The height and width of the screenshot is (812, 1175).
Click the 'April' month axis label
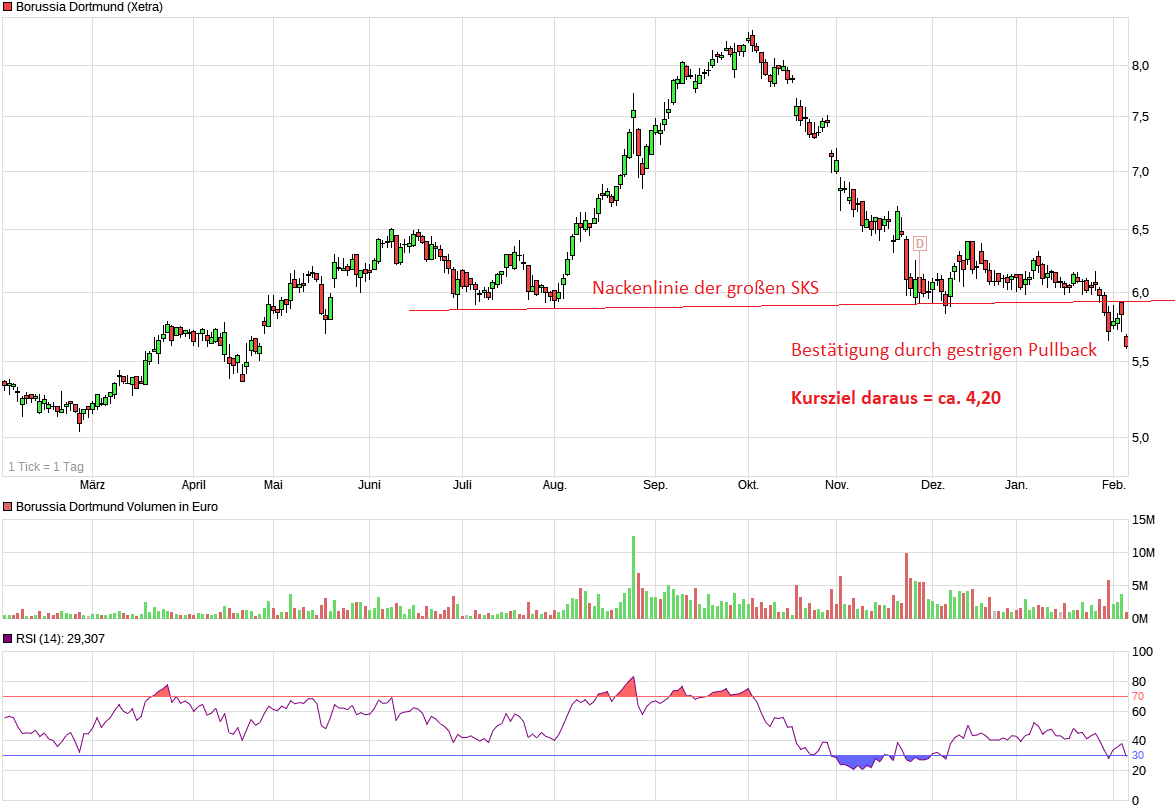193,485
